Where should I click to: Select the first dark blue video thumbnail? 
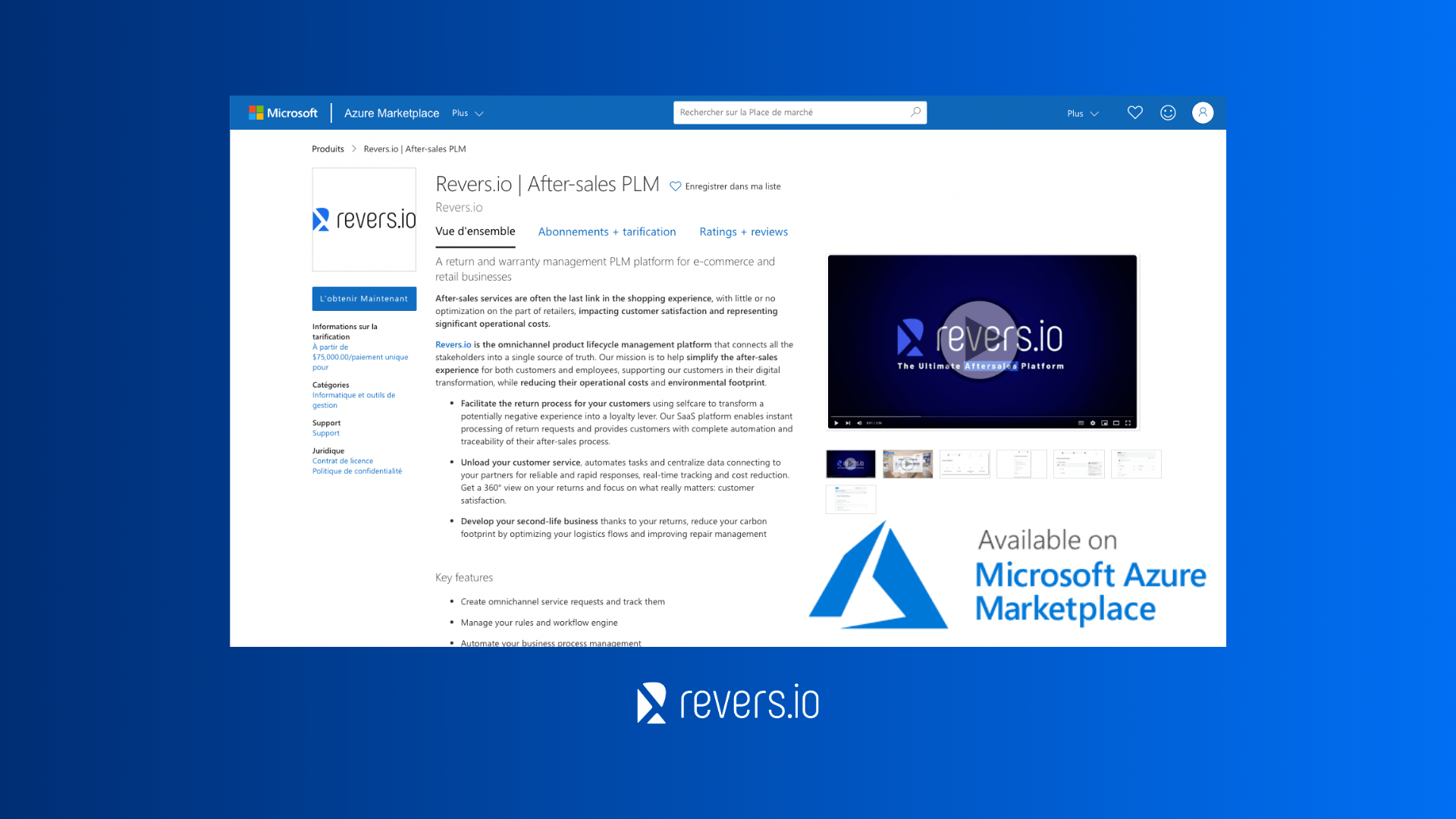851,464
